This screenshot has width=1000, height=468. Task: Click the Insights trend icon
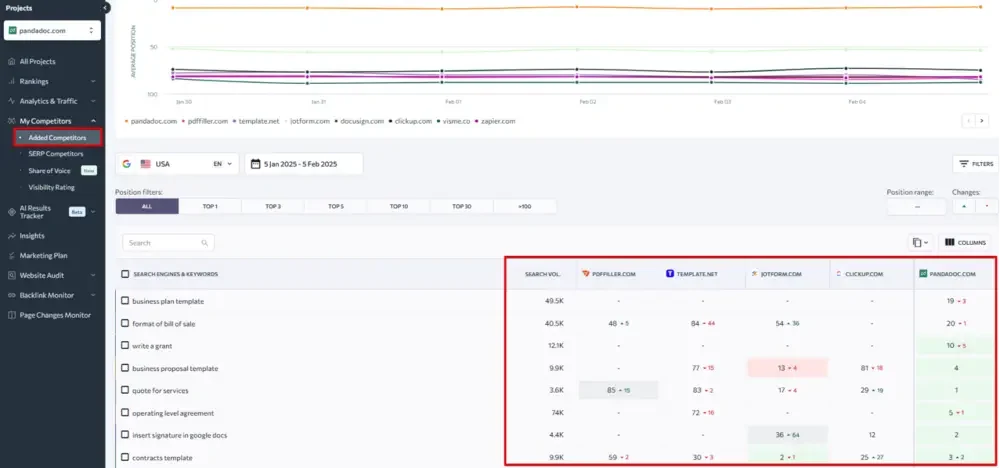tap(11, 236)
